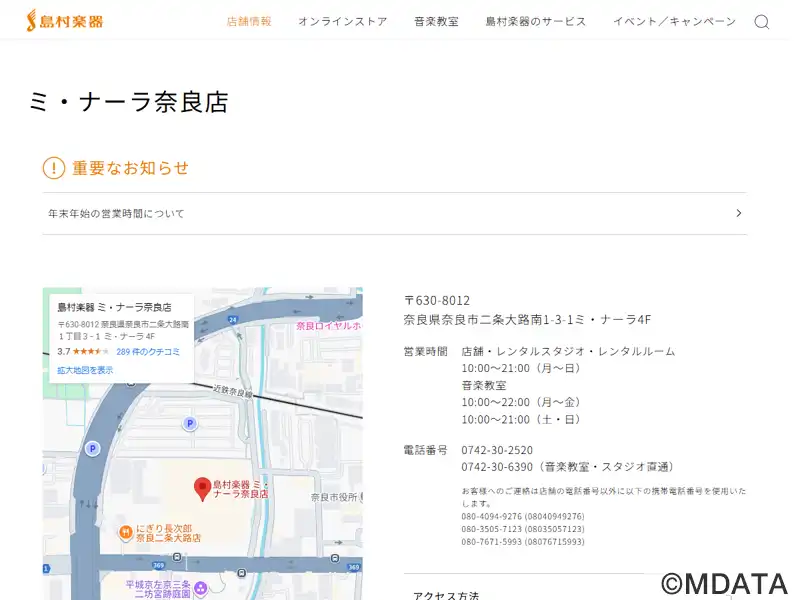Viewport: 800px width, 600px height.
Task: Click the 平城京左京三条二坊宮跡庭園 landmark icon
Action: [201, 589]
